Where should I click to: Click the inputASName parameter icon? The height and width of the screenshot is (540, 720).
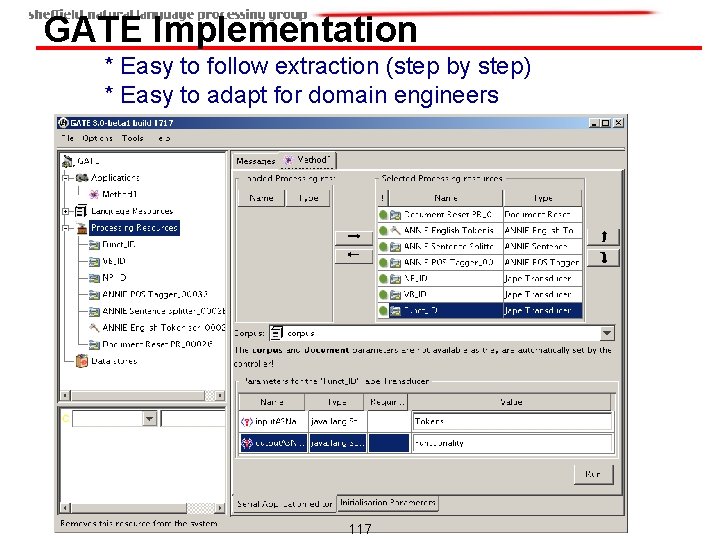(247, 422)
